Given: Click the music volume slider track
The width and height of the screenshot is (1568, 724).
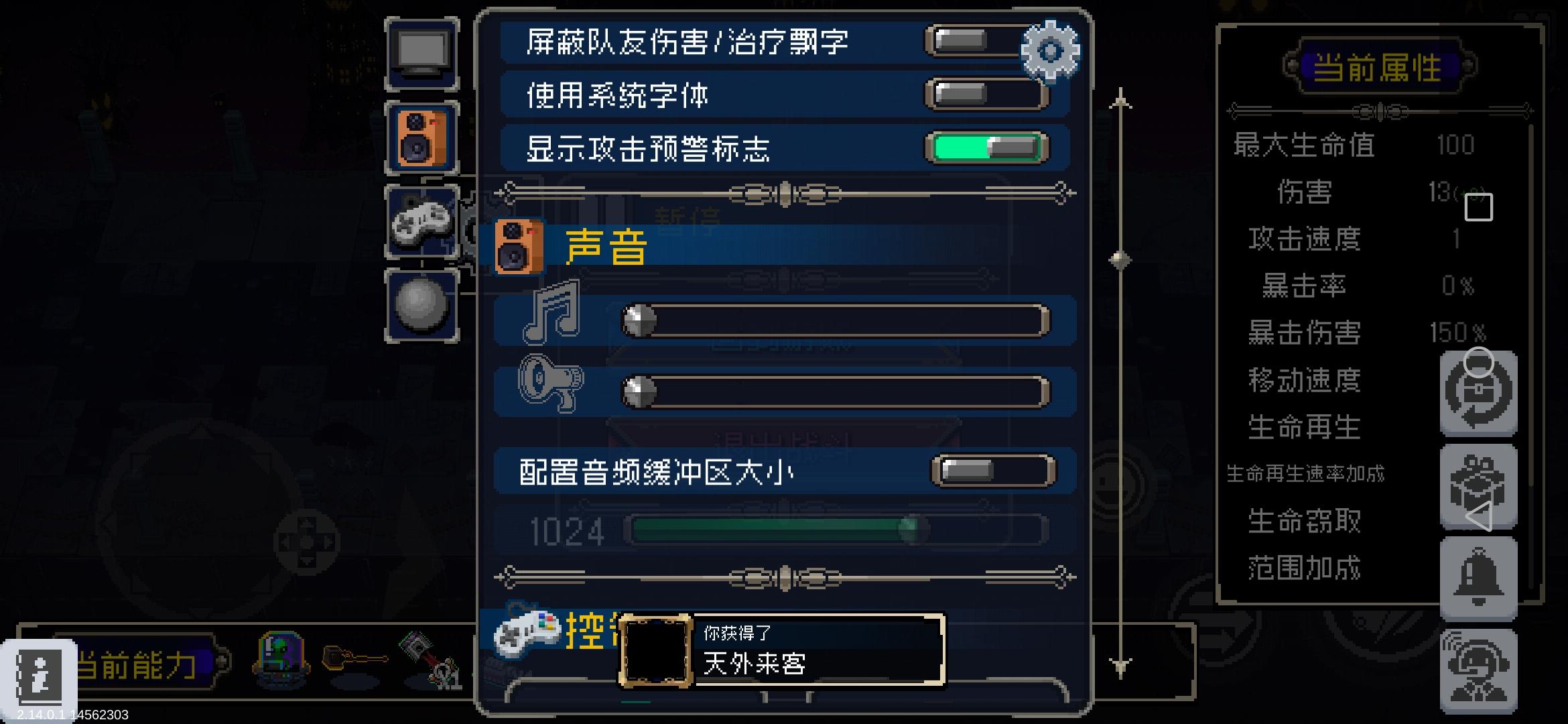Looking at the screenshot, I should [x=835, y=320].
